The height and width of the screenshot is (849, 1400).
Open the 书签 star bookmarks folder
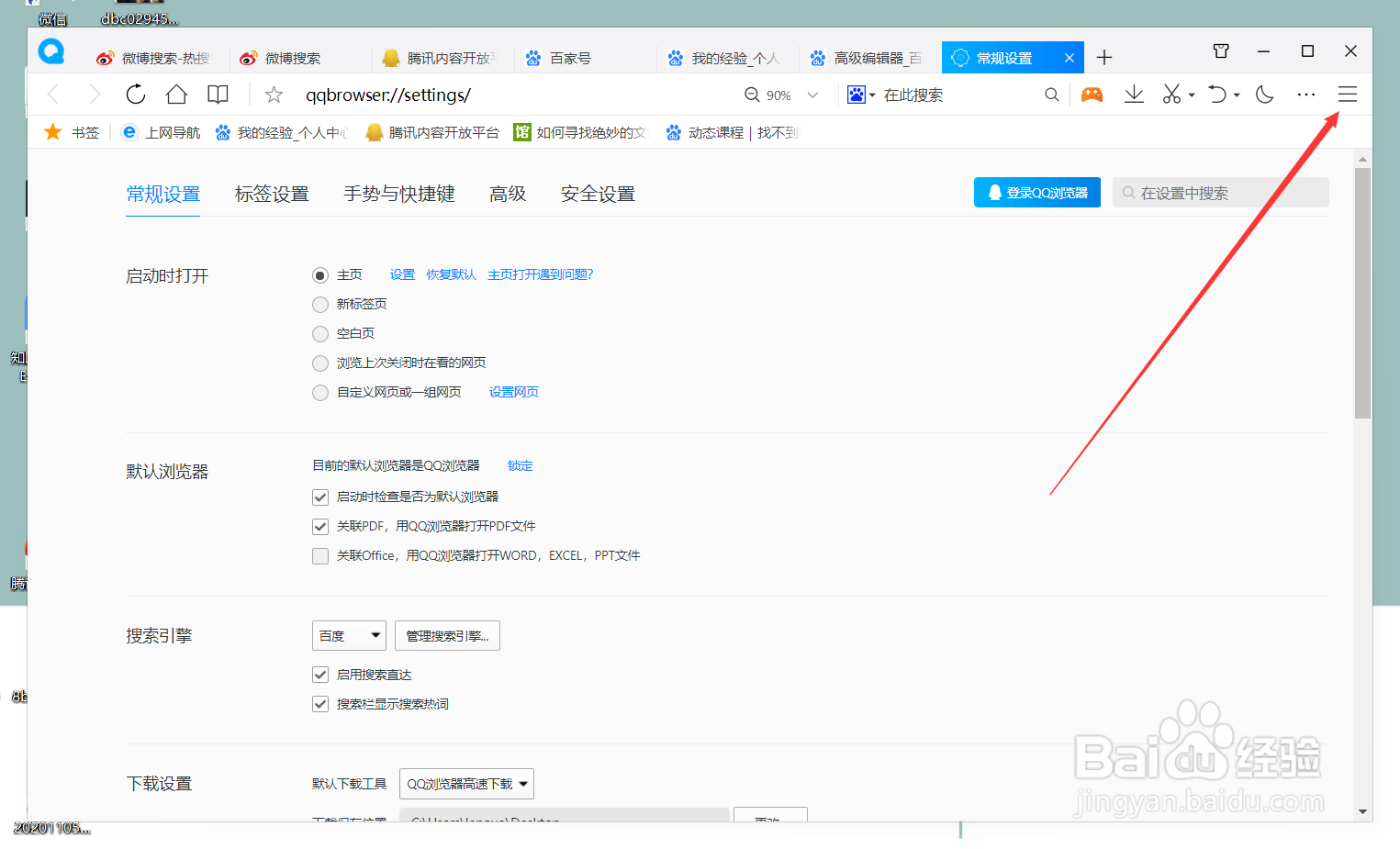pyautogui.click(x=72, y=132)
